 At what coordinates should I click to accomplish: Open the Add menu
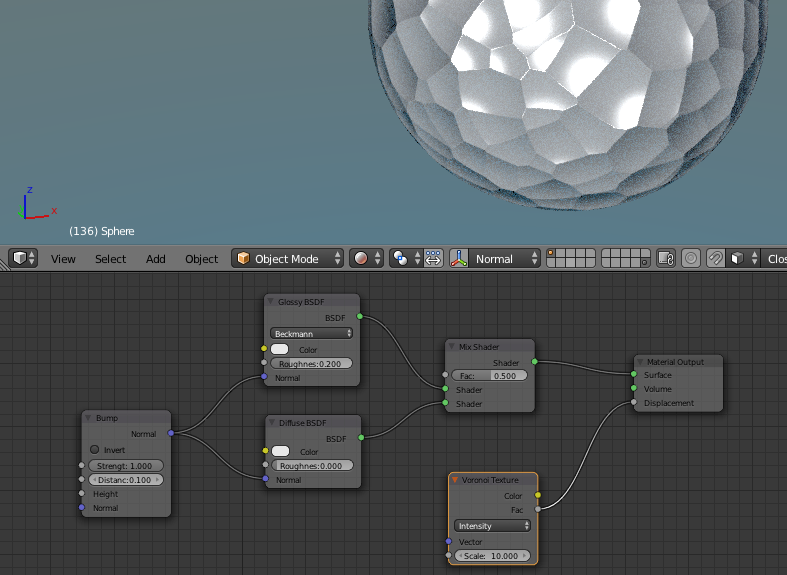tap(156, 259)
